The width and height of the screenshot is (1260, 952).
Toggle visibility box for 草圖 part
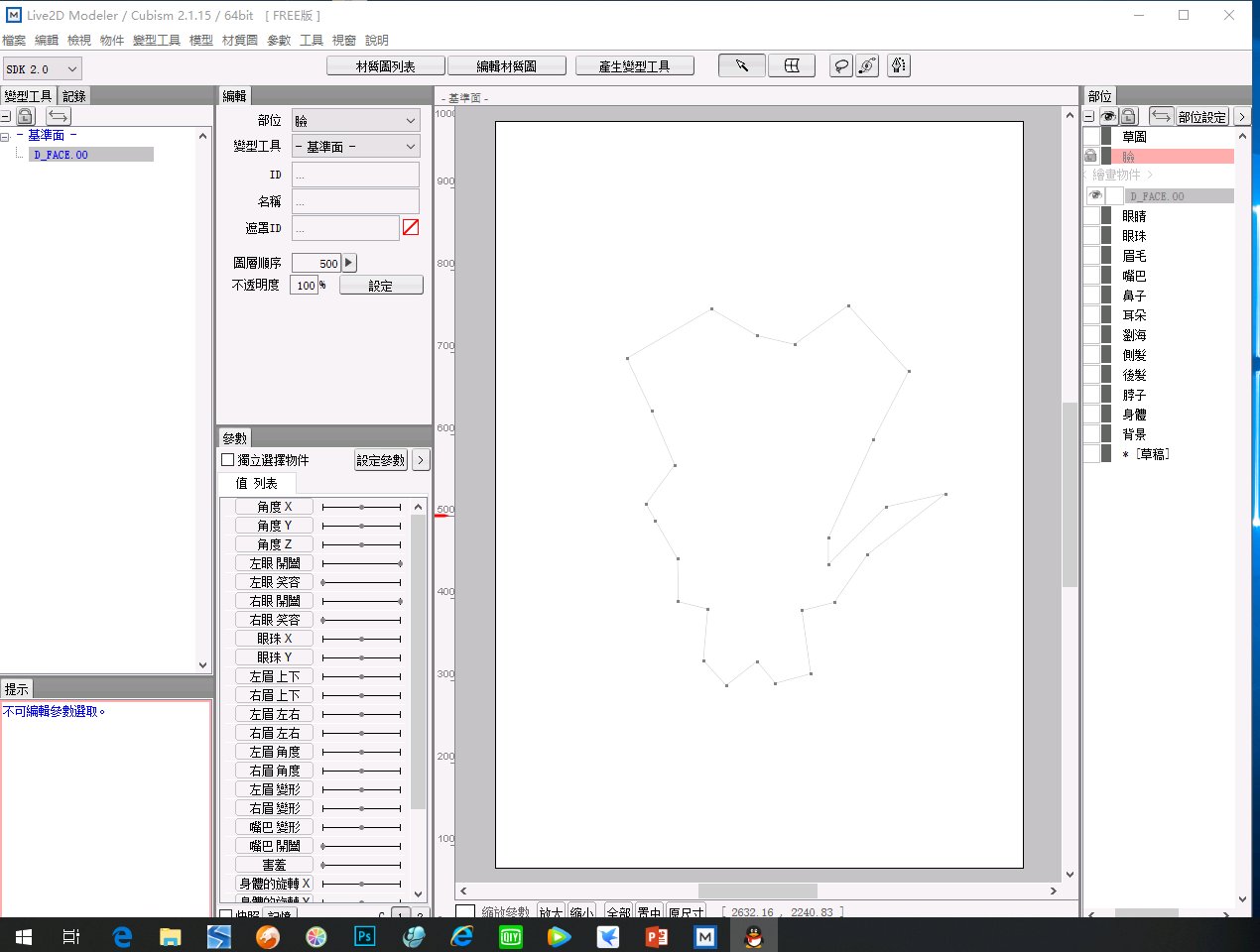pyautogui.click(x=1091, y=136)
